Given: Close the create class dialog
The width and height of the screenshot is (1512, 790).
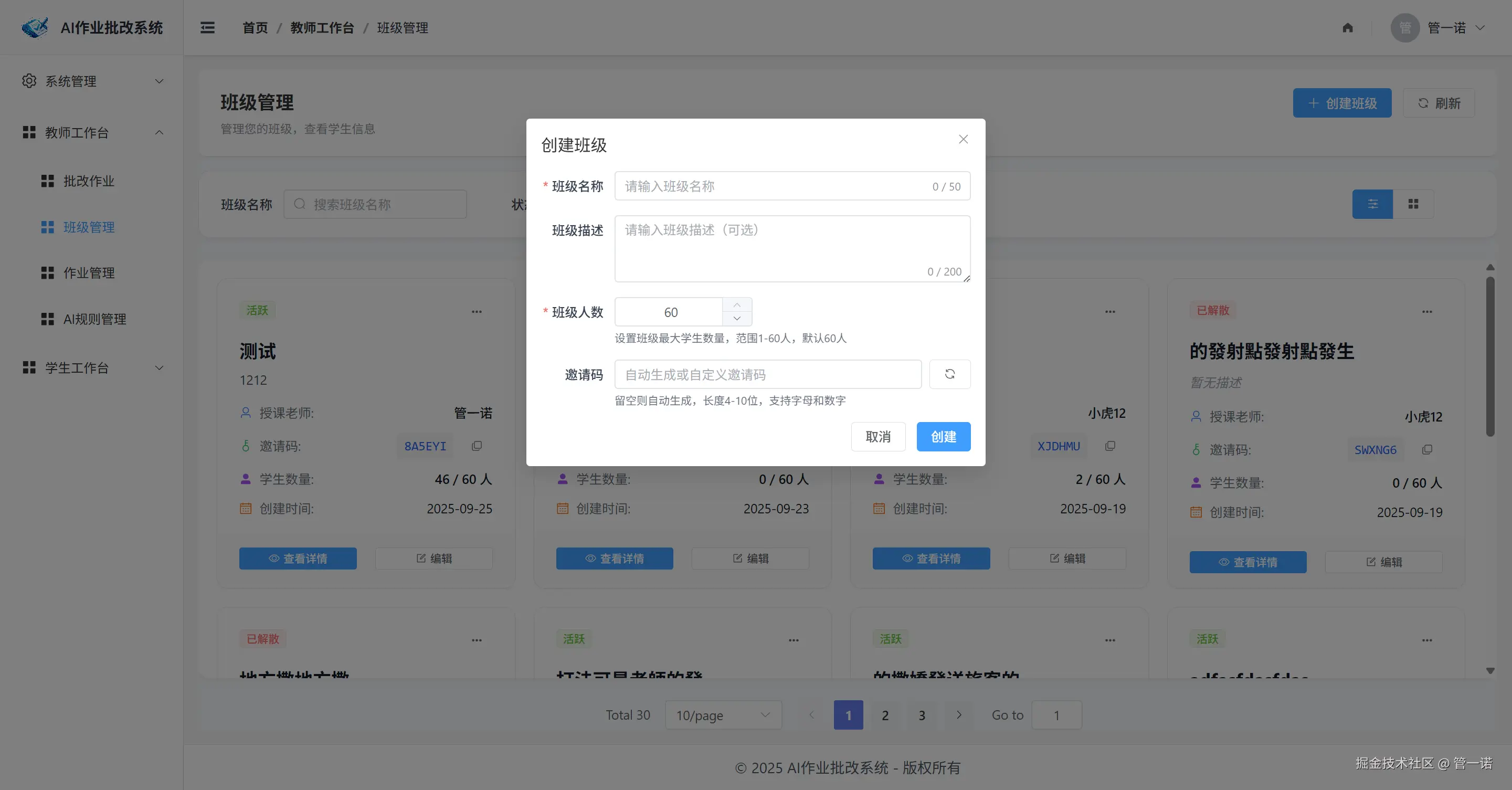Looking at the screenshot, I should pyautogui.click(x=963, y=139).
